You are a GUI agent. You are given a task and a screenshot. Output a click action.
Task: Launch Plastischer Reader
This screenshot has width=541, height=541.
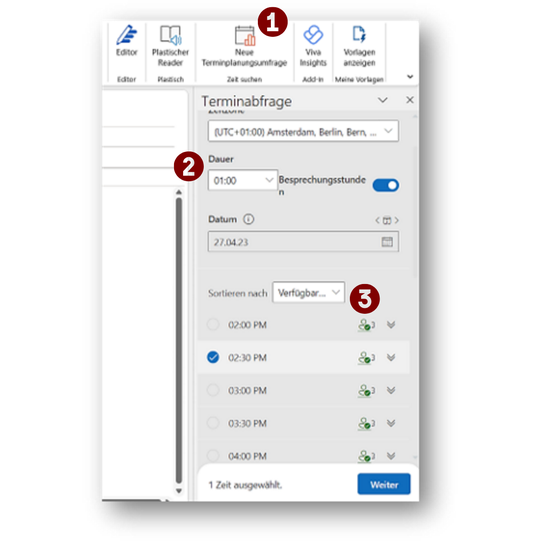tap(170, 46)
